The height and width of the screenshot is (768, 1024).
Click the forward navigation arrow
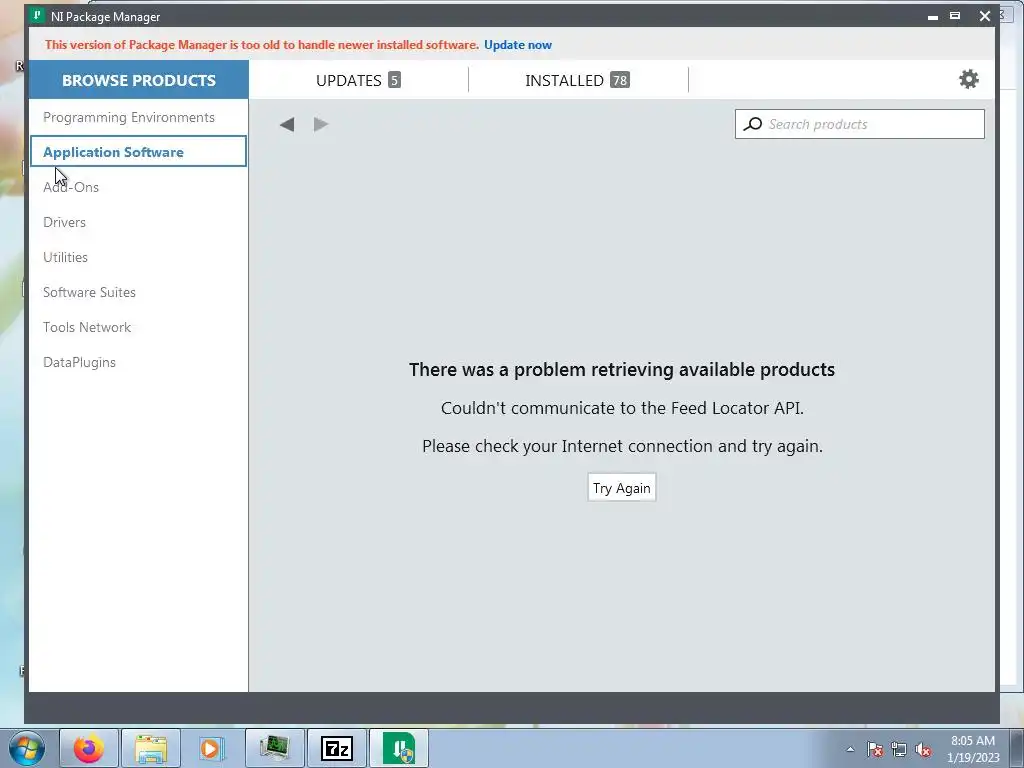point(321,124)
